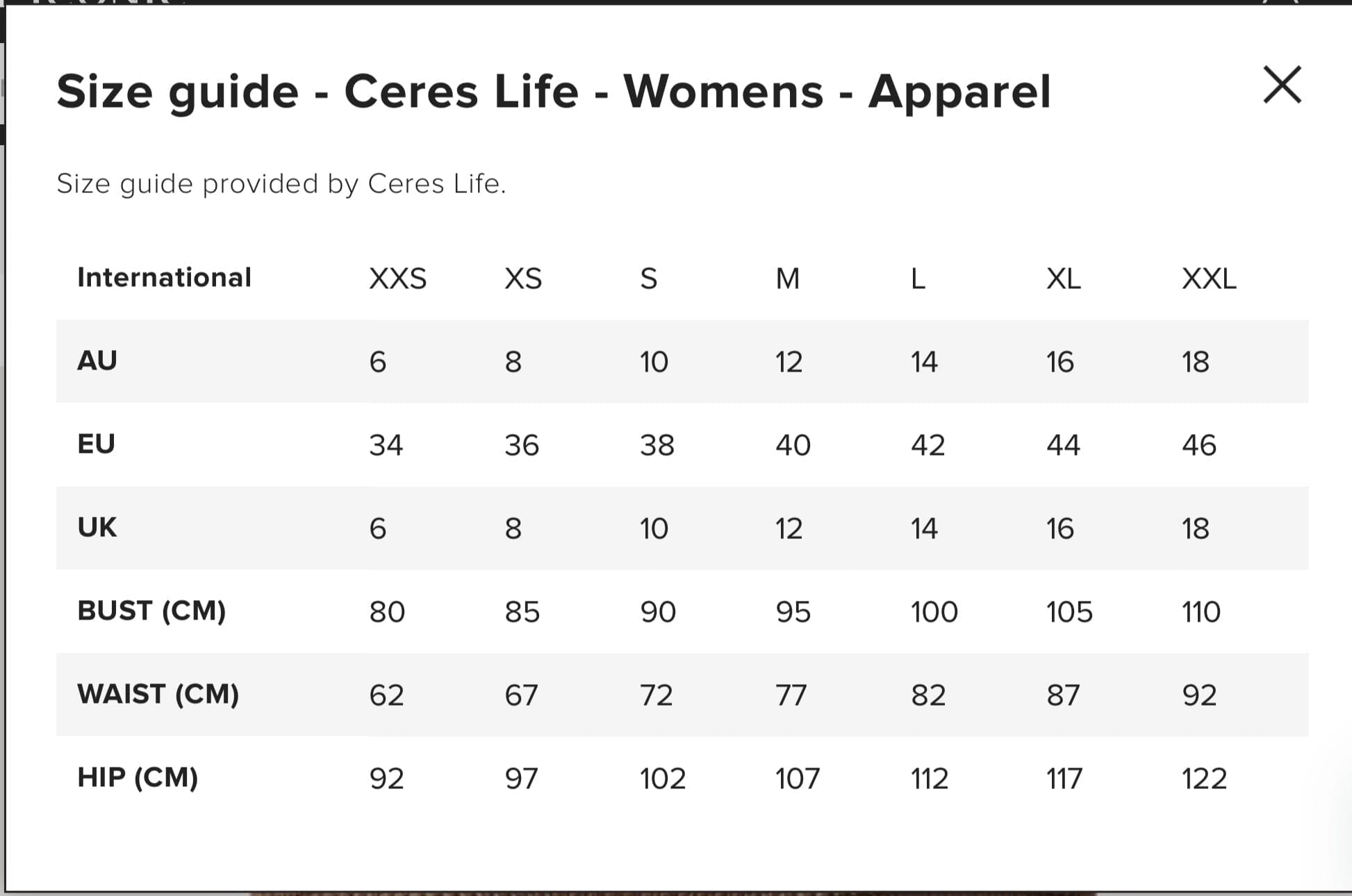Click the waist value 77 cell

point(791,695)
